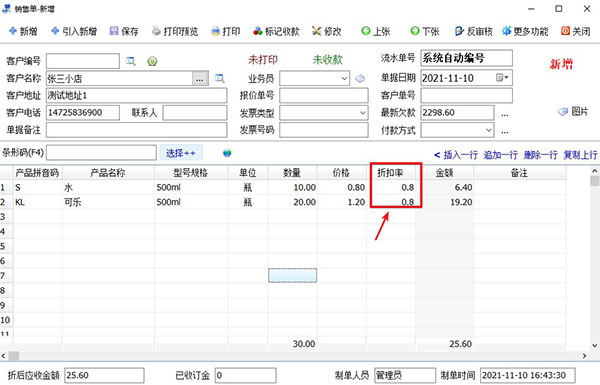Image resolution: width=600 pixels, height=385 pixels.
Task: Click the 客户电话 field
Action: [x=83, y=113]
